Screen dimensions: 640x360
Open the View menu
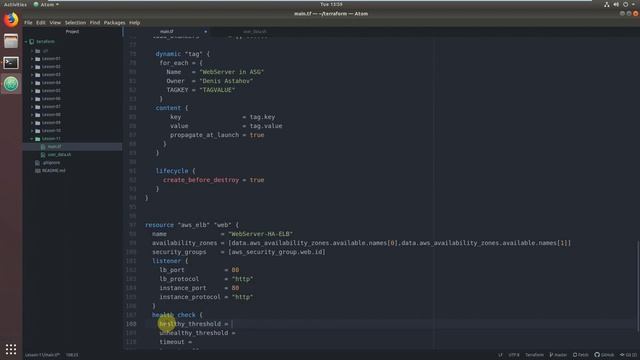55,23
